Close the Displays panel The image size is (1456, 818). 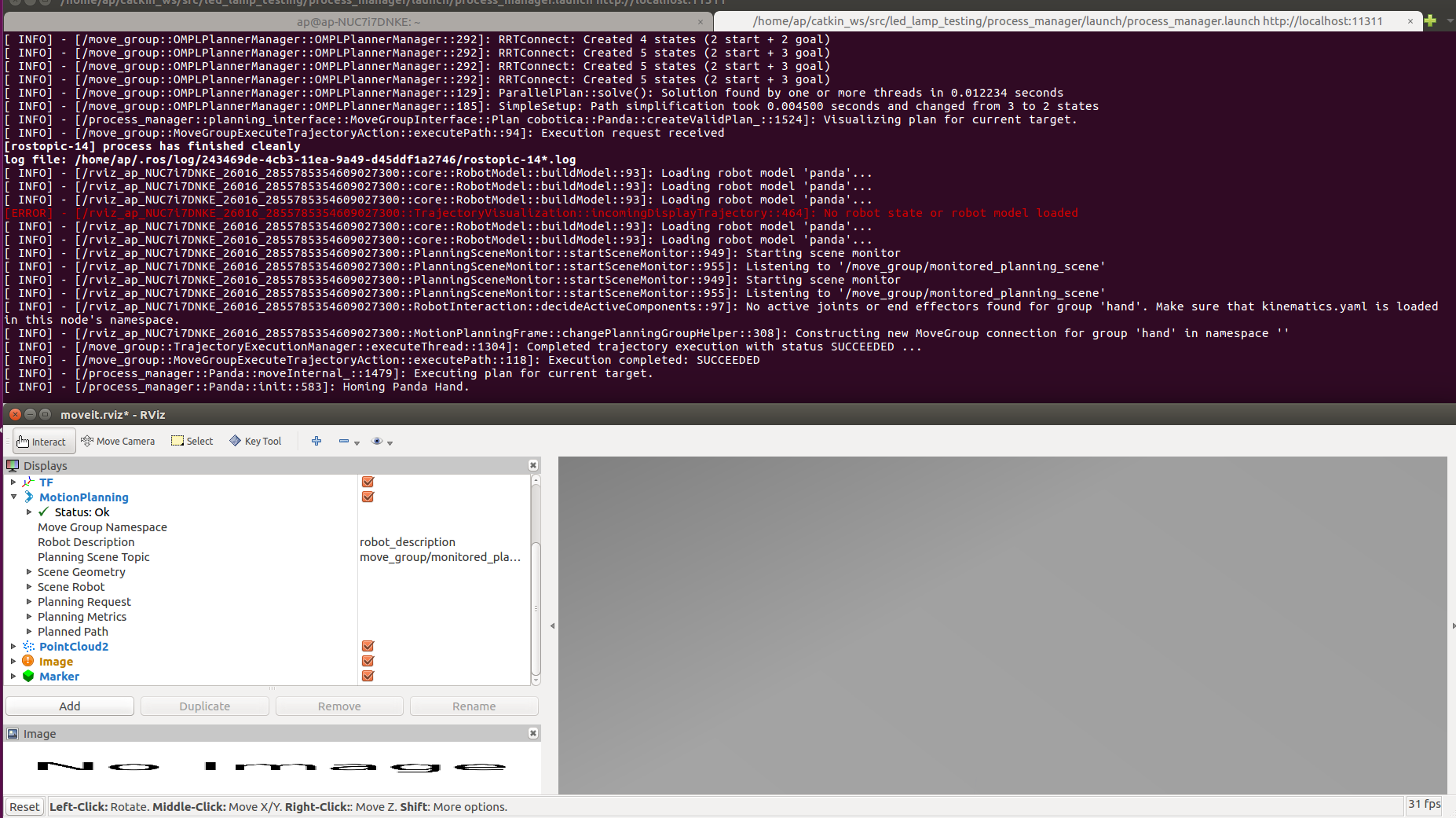533,466
